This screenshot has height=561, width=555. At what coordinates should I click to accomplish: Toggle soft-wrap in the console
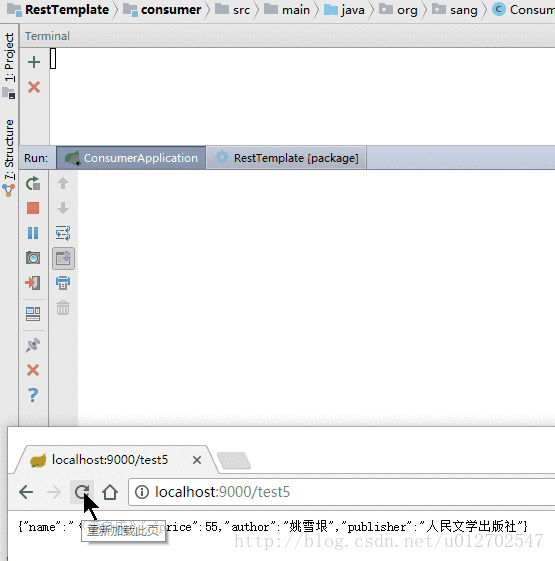(63, 233)
